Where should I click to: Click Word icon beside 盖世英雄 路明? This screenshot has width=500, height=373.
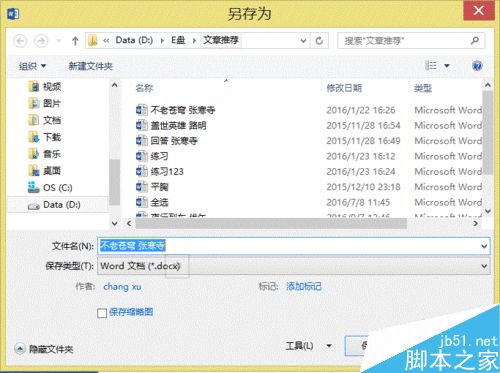tap(141, 125)
